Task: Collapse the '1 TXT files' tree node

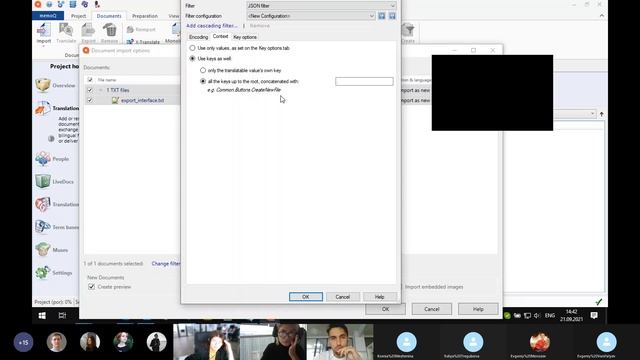Action: point(100,90)
